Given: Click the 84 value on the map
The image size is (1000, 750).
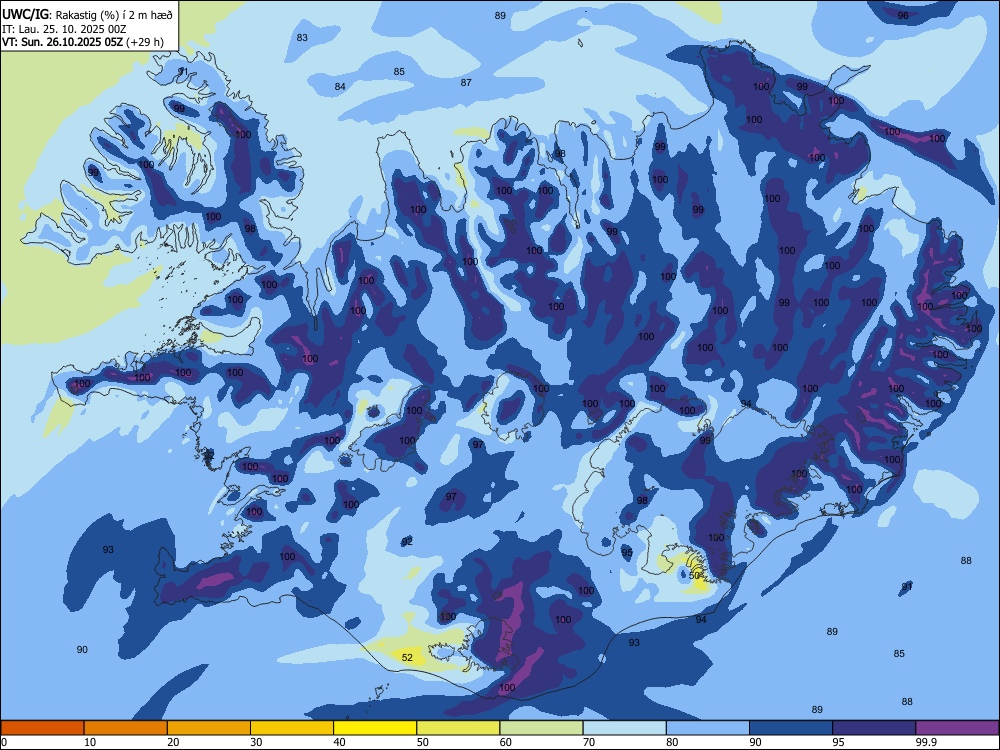Looking at the screenshot, I should click(x=341, y=87).
